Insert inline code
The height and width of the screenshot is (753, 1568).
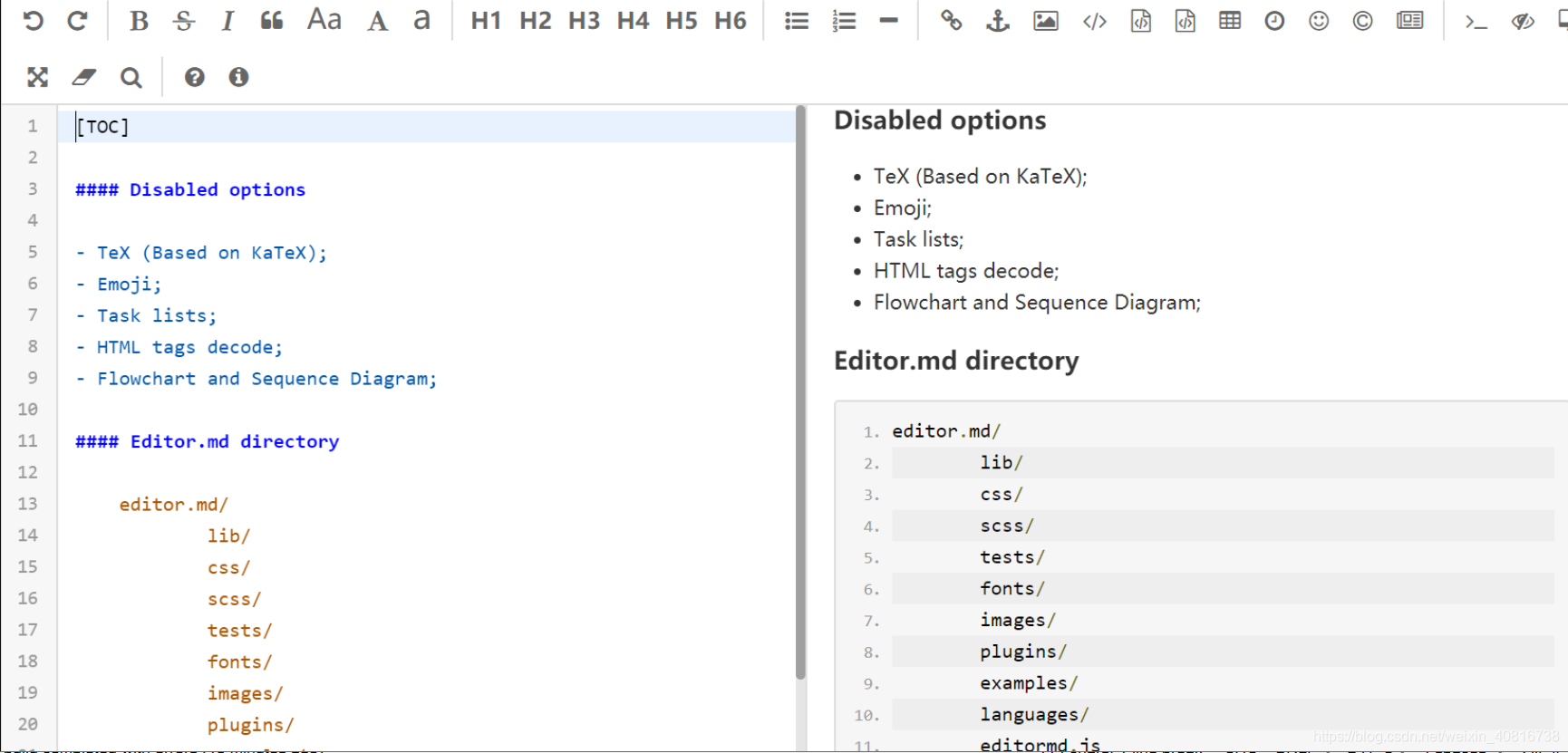click(1095, 20)
